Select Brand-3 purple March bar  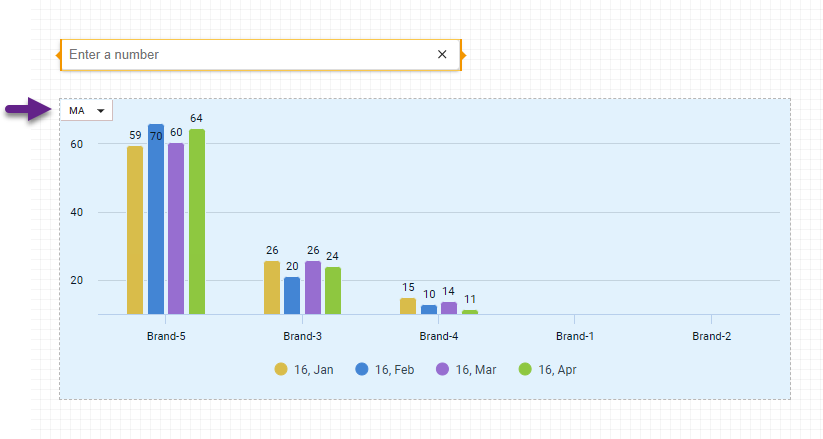click(313, 288)
